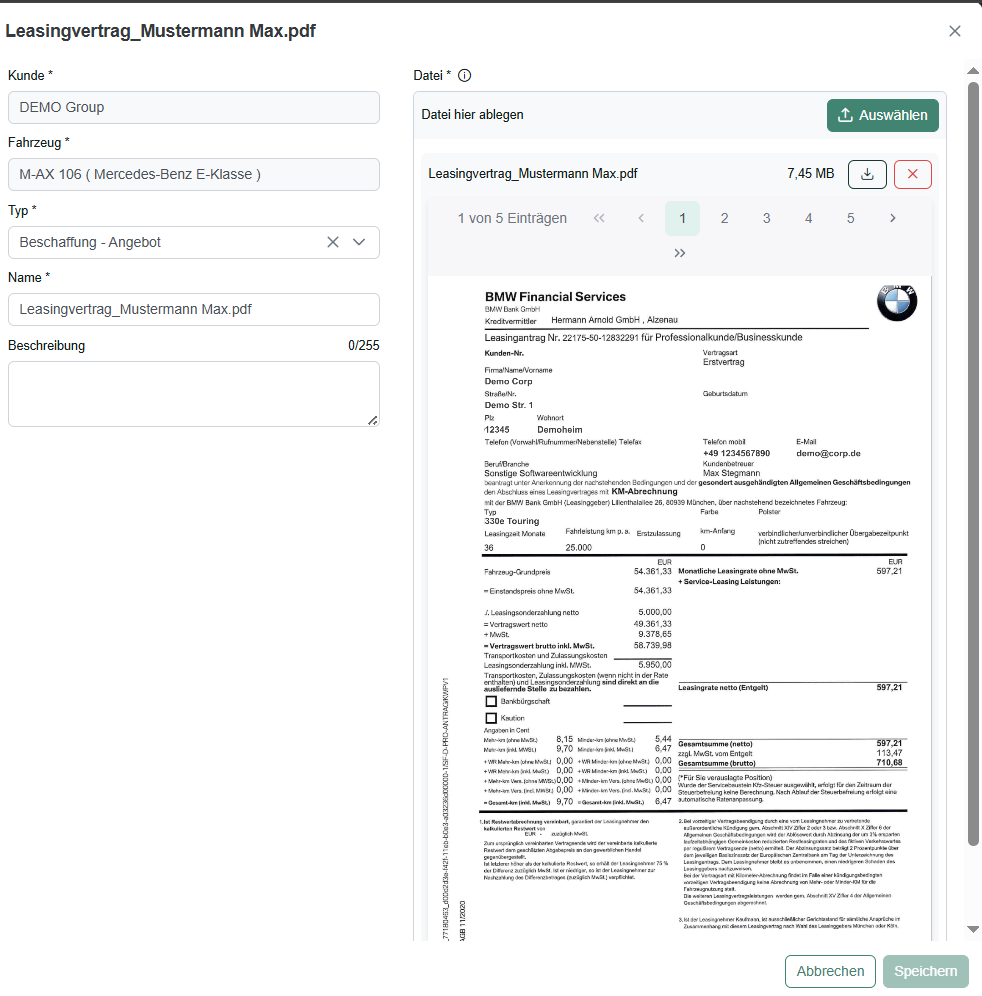982x996 pixels.
Task: Click the info icon next to Datei
Action: (465, 76)
